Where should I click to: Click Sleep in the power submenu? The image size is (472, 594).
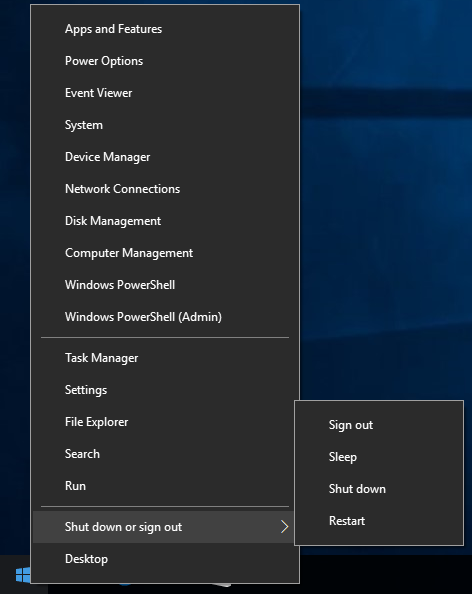pos(379,457)
